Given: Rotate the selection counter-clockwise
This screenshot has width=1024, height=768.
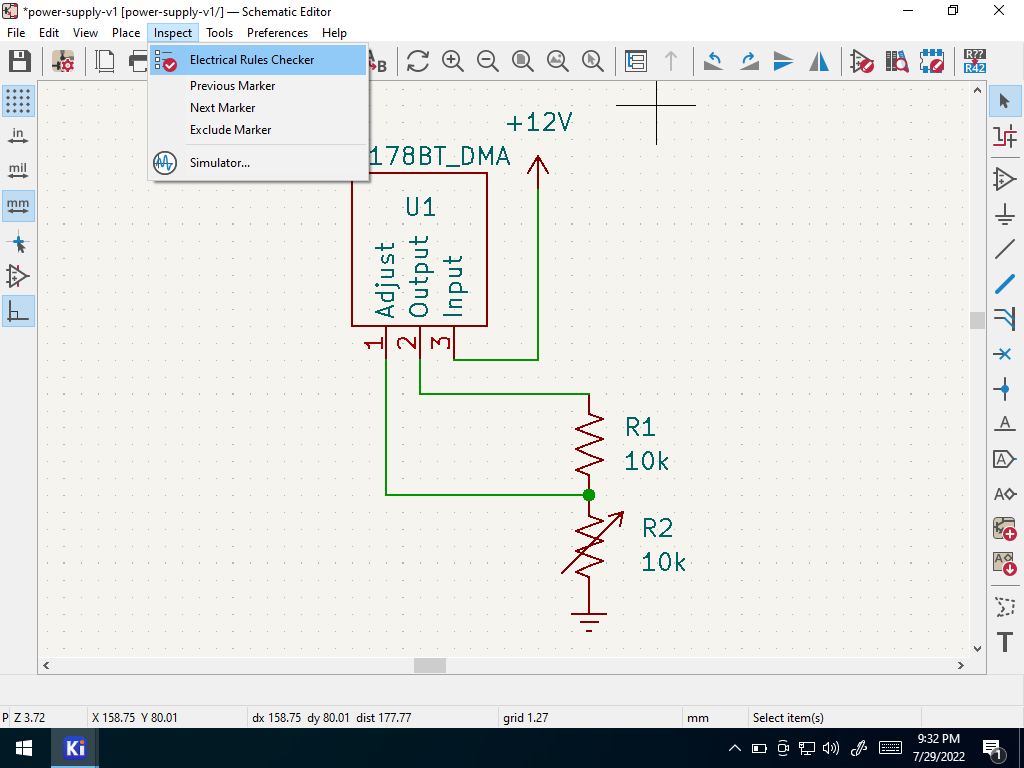Looking at the screenshot, I should (x=714, y=61).
